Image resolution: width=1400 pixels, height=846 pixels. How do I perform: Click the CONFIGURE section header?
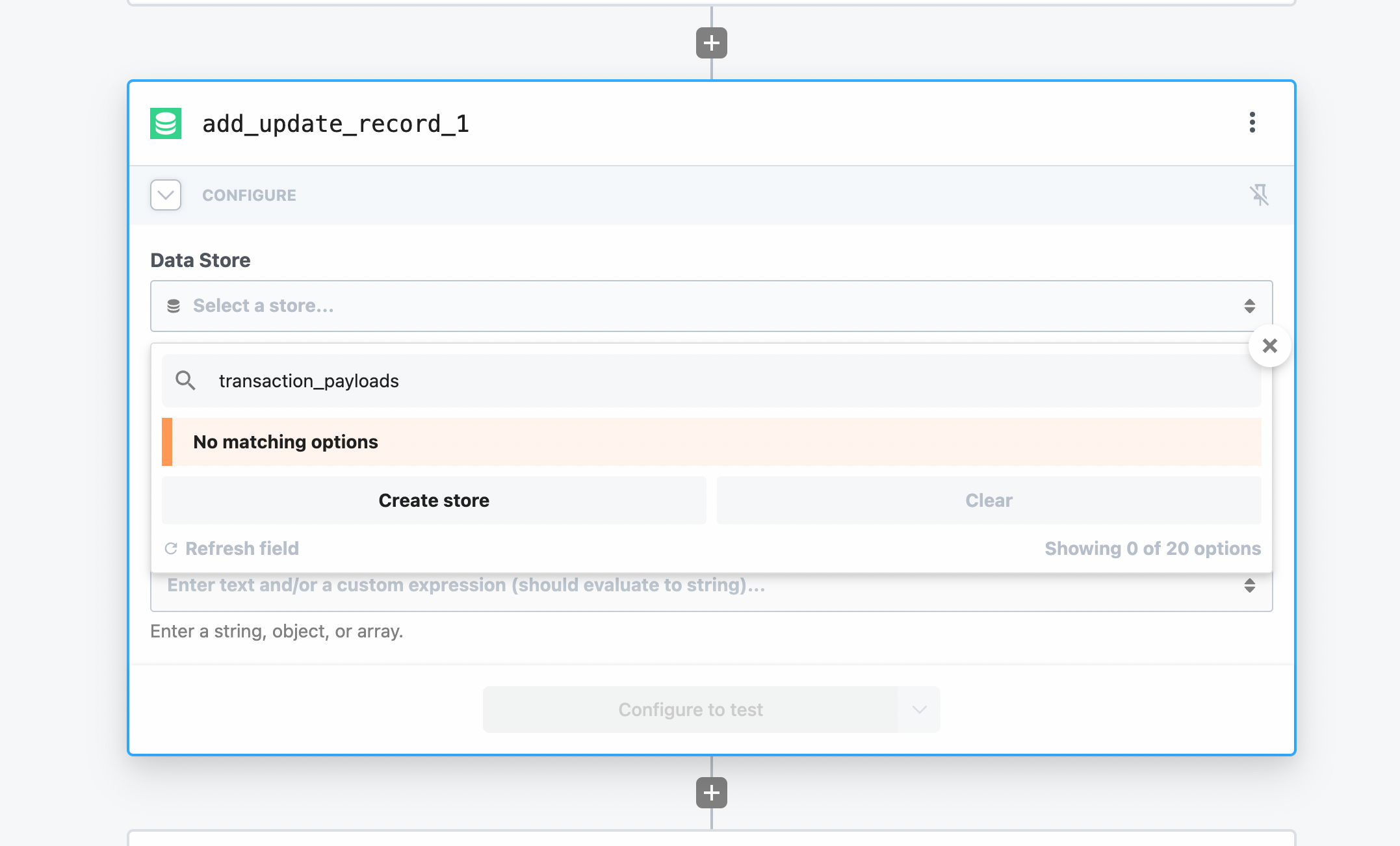pos(249,195)
